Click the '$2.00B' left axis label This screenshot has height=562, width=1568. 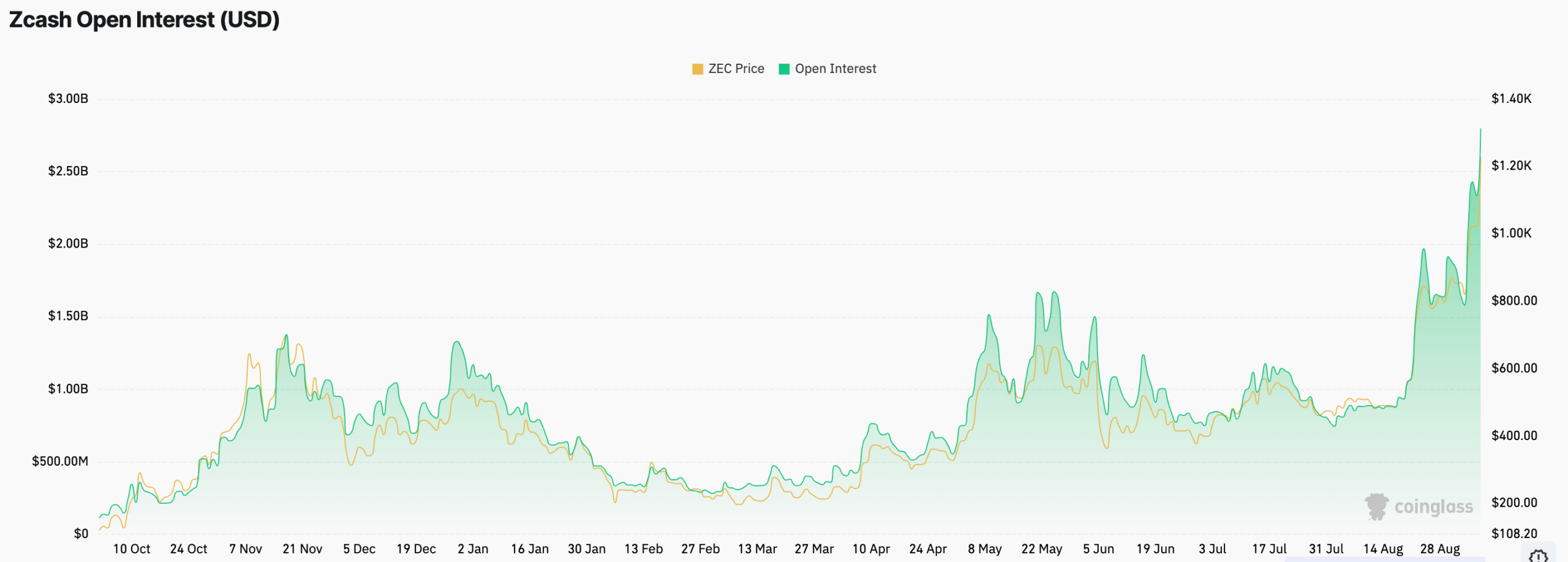click(x=68, y=244)
